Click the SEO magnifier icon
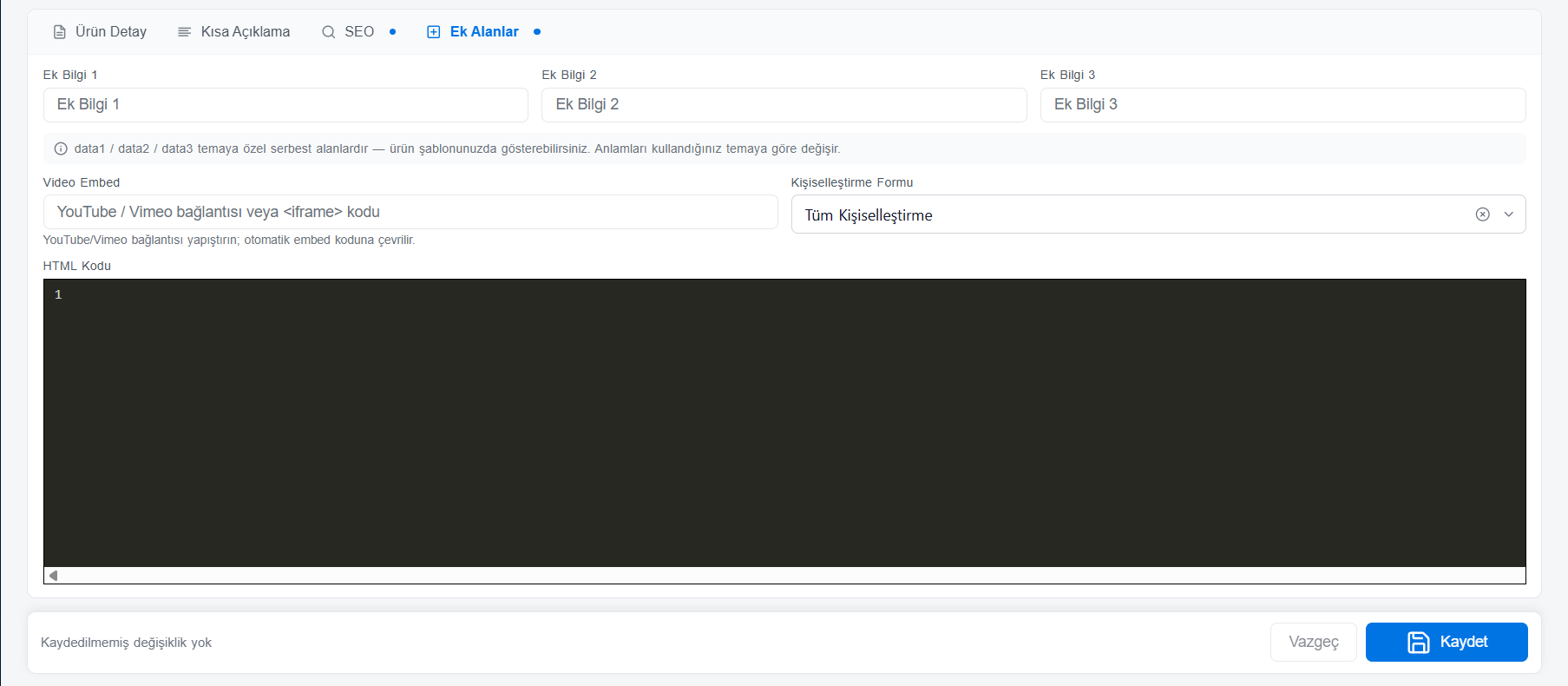The height and width of the screenshot is (686, 1568). pos(328,32)
